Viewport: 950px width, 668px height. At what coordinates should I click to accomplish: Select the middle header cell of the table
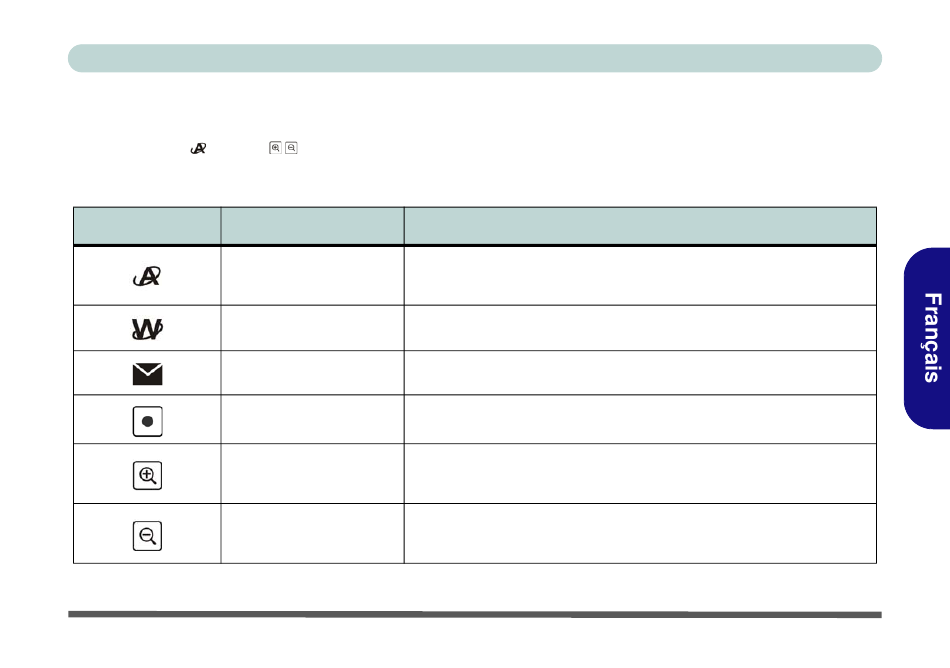click(313, 226)
